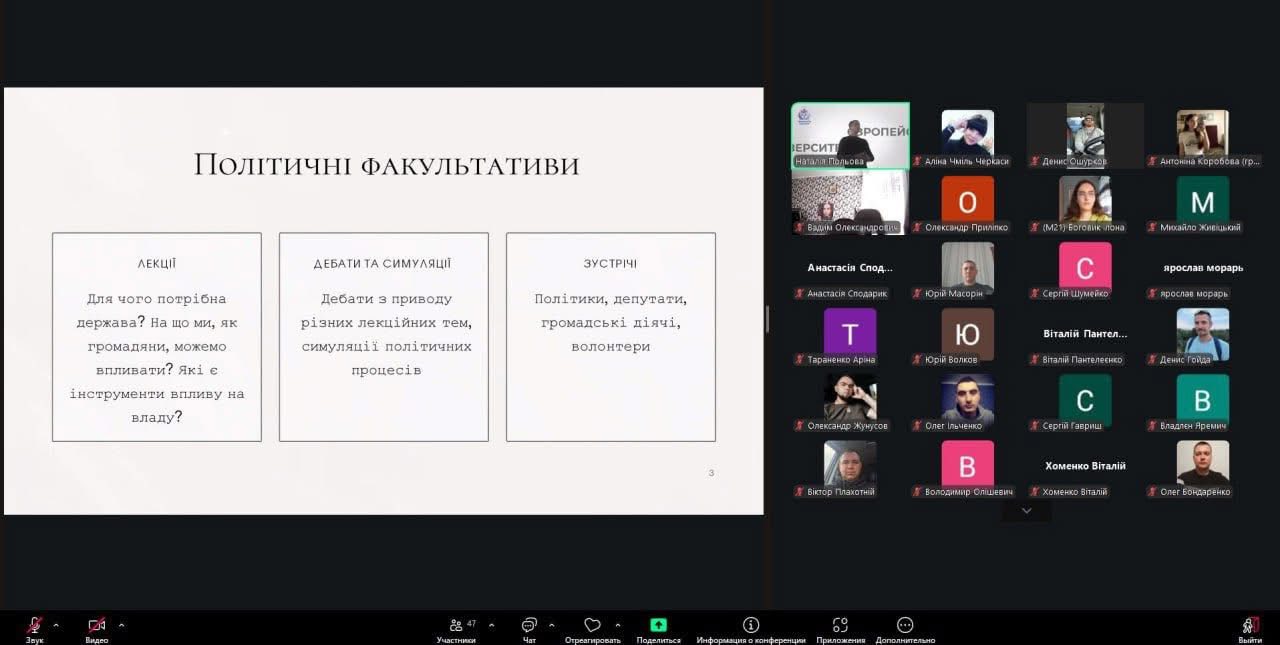
Task: Open audio options arrow next to Звук
Action: [x=56, y=625]
